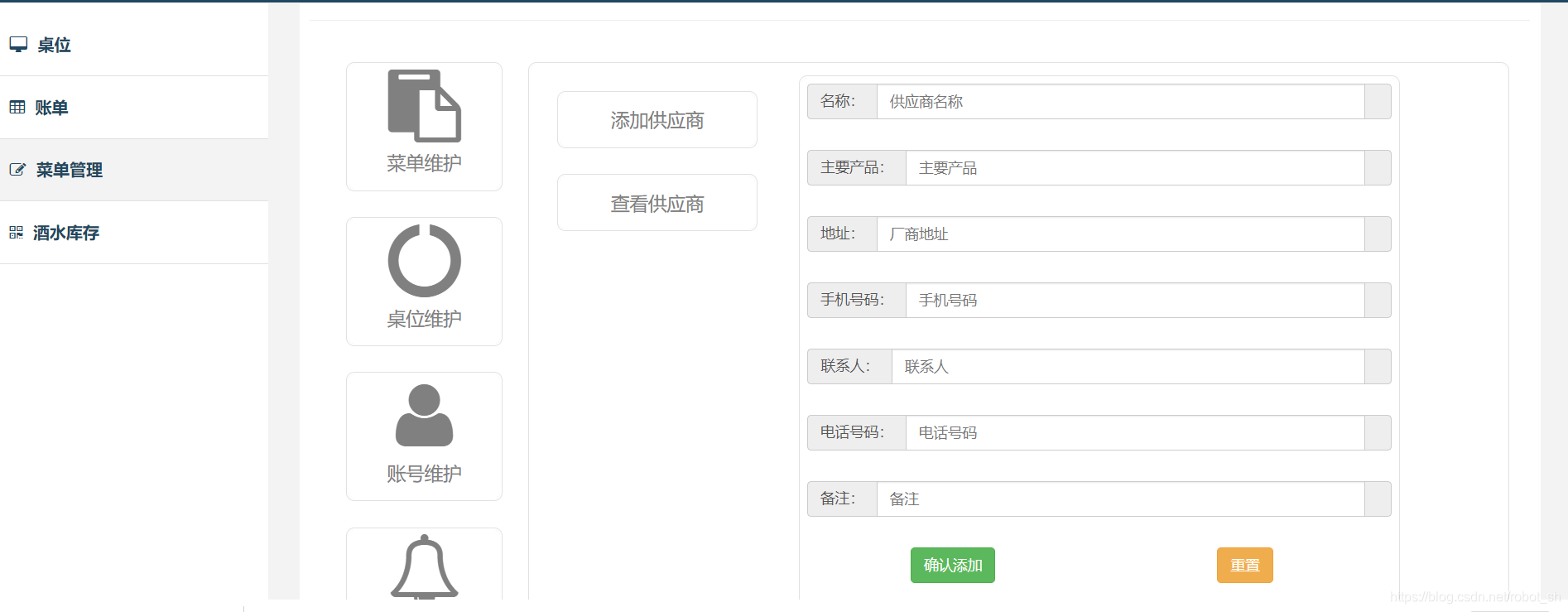This screenshot has width=1568, height=612.
Task: Open 桌位 in the sidebar
Action: 134,45
